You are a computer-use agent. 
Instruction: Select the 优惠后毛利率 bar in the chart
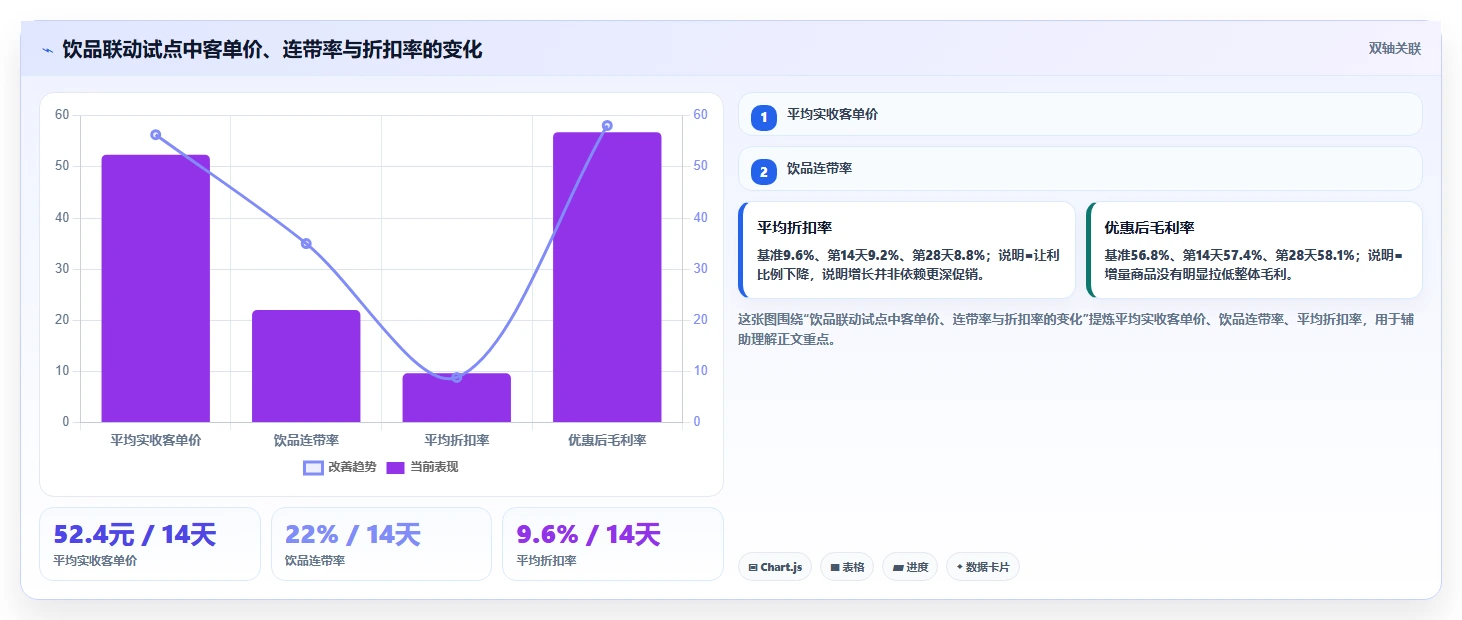coord(607,277)
